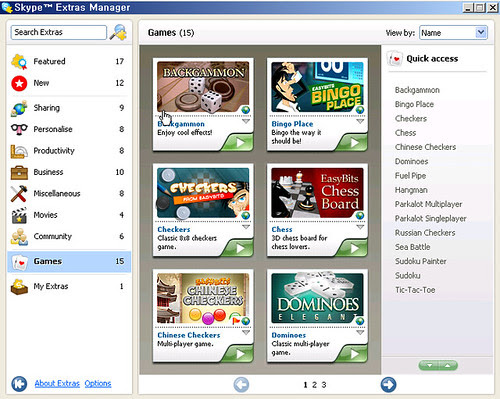
Task: Click the globe icon on the Bingo Place card
Action: coord(360,110)
